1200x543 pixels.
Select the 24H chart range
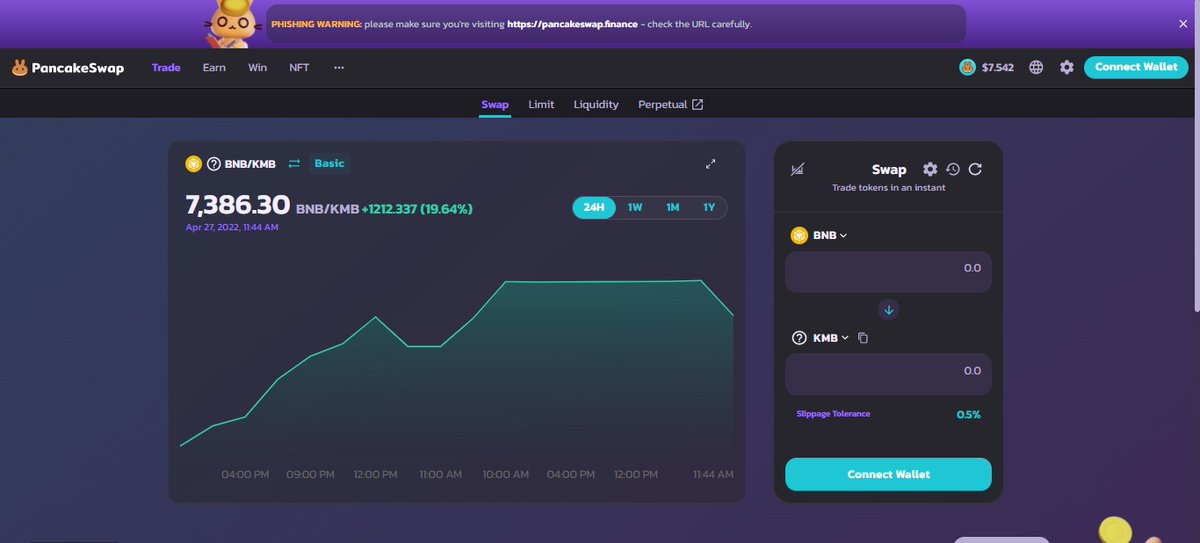coord(594,207)
